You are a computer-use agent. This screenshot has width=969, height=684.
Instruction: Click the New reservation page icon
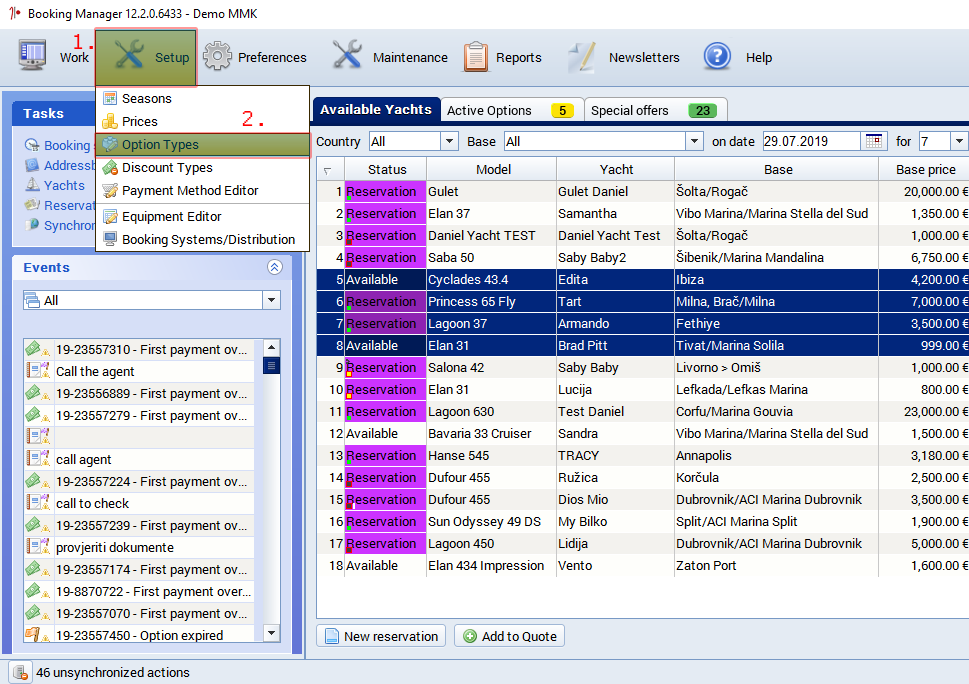332,636
